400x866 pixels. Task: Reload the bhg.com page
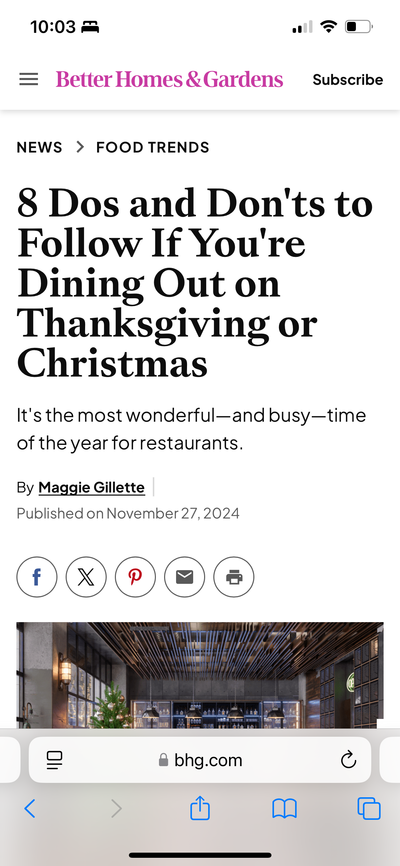[348, 761]
